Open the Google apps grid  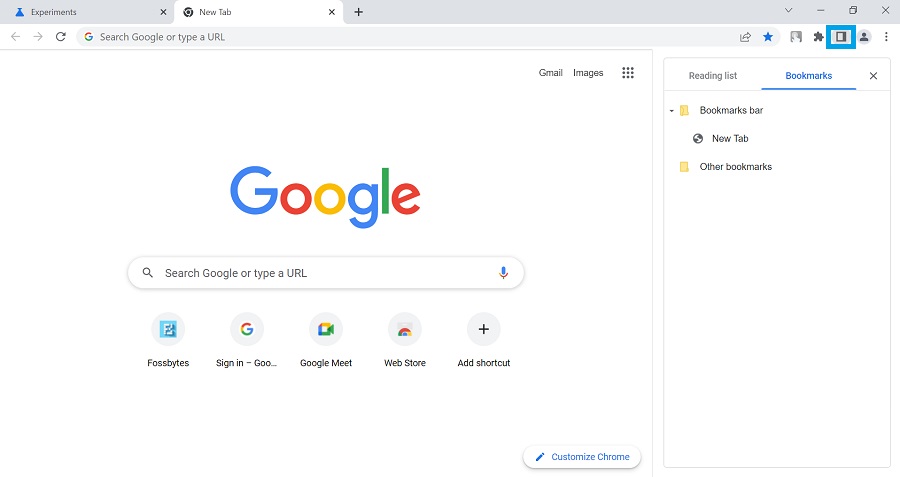628,73
